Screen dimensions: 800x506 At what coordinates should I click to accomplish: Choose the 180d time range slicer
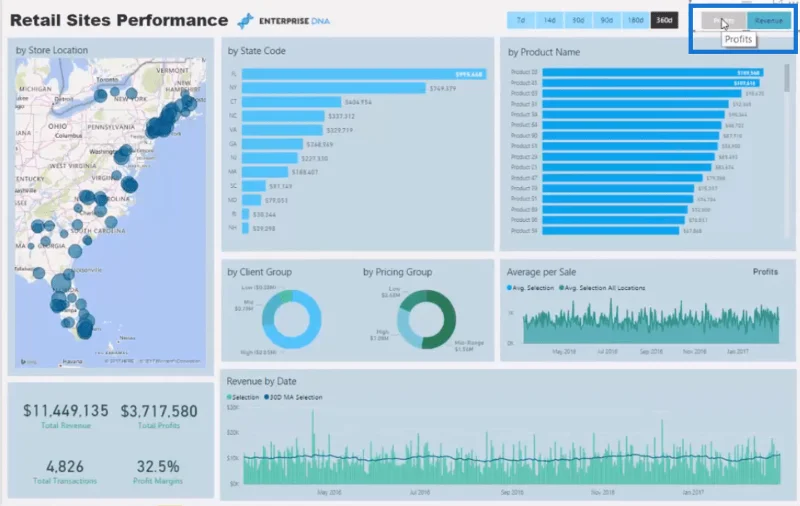(635, 20)
